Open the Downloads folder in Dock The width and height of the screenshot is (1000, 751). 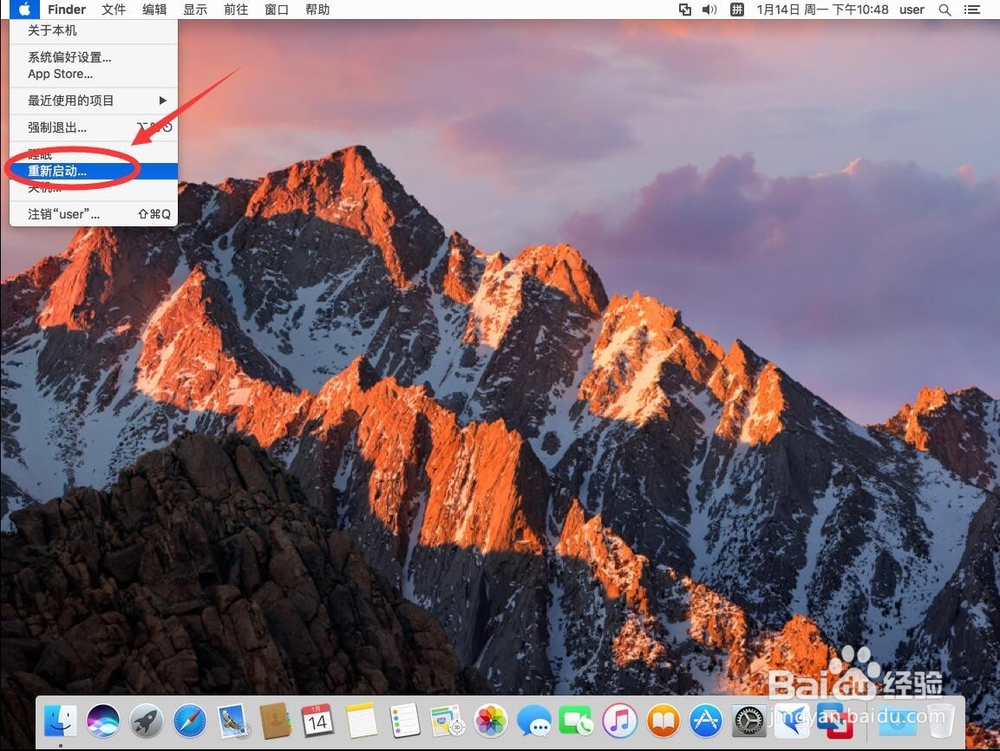click(897, 721)
